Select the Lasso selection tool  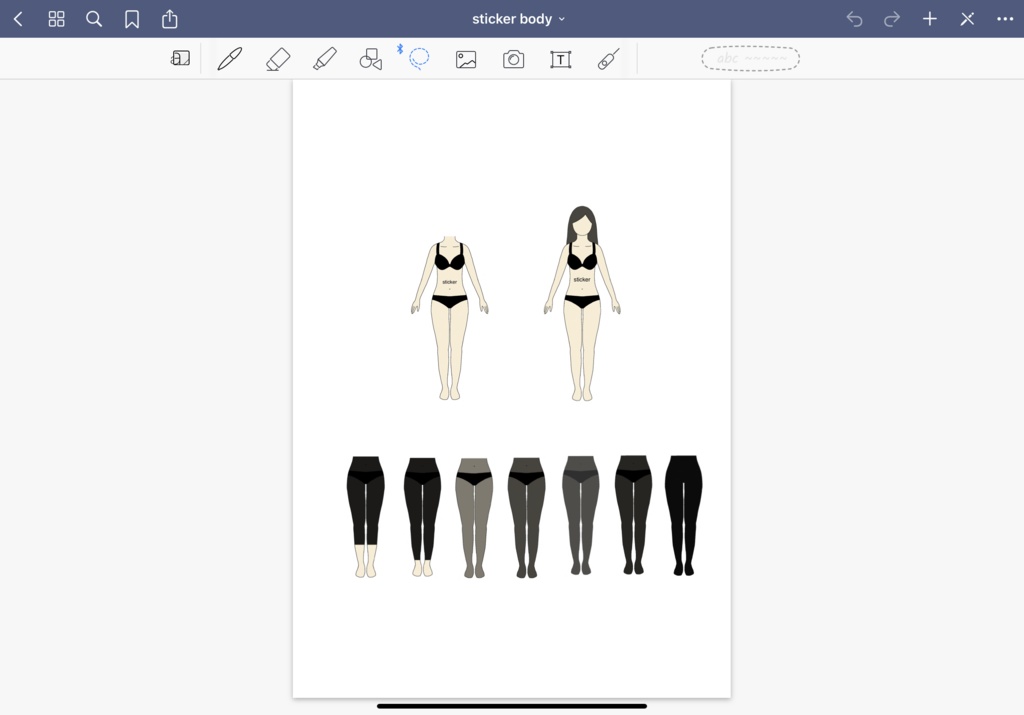click(x=419, y=58)
